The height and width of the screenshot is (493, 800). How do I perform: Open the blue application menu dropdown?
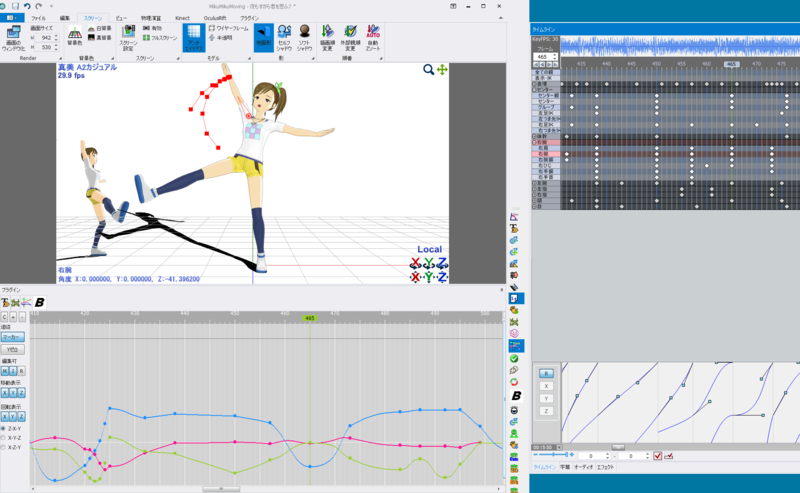(12, 18)
